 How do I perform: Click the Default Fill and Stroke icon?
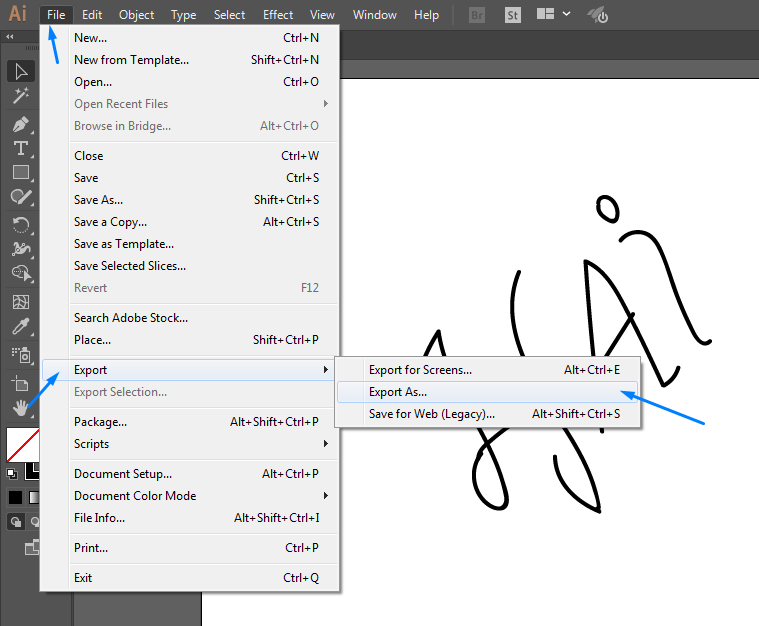coord(12,473)
